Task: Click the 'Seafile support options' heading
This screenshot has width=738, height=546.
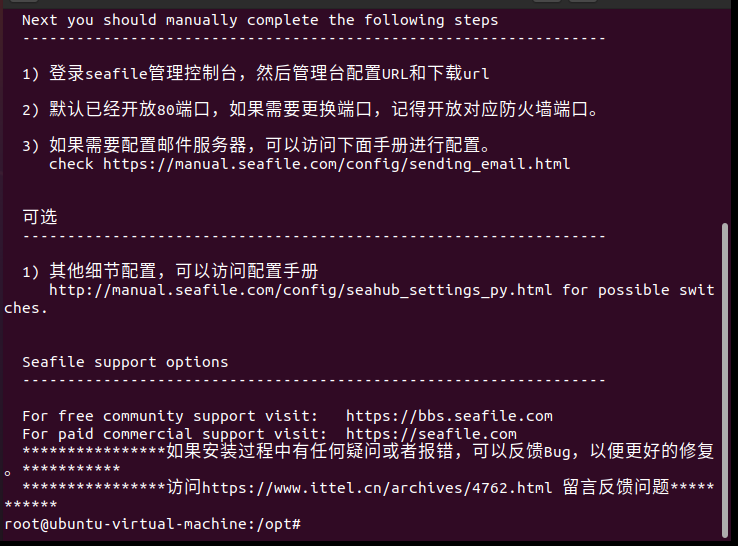Action: (125, 362)
